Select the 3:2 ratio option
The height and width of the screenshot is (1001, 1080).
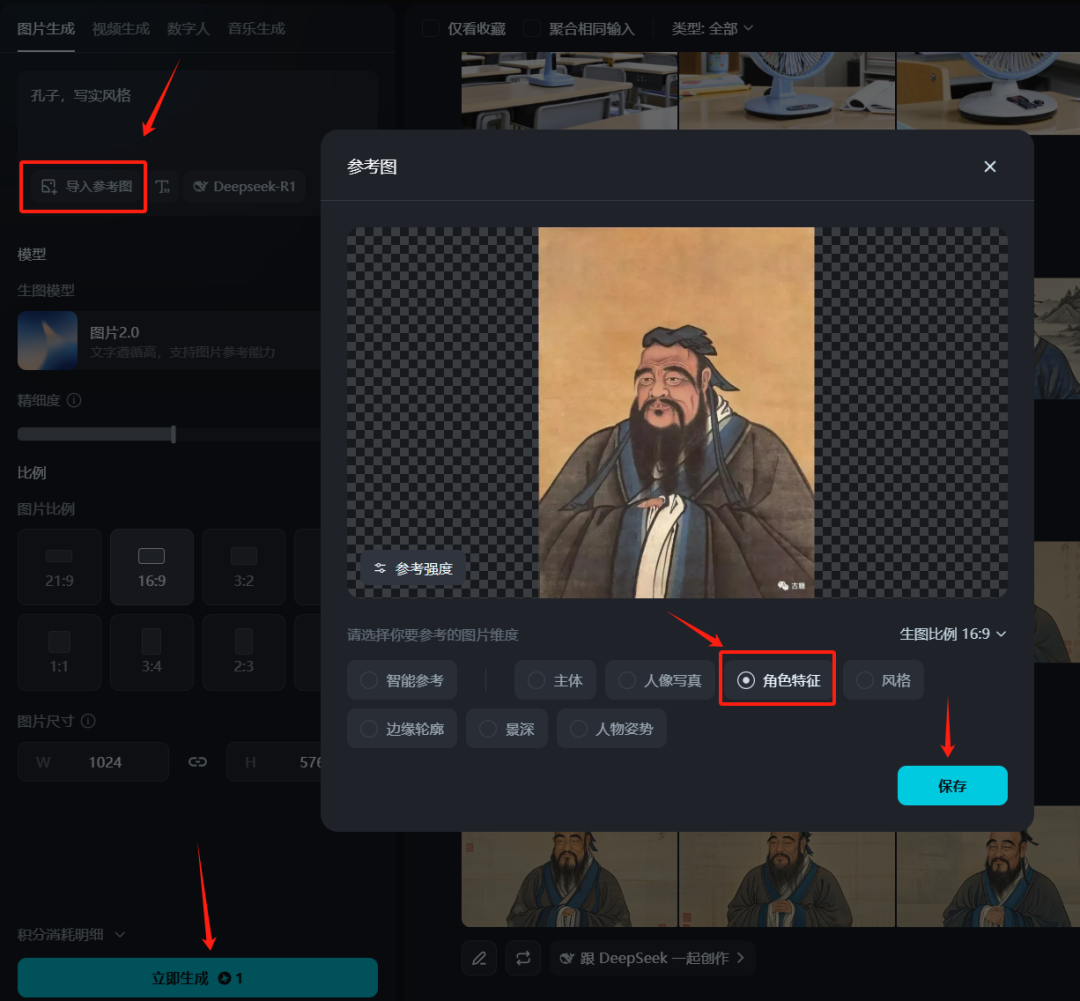pyautogui.click(x=244, y=567)
